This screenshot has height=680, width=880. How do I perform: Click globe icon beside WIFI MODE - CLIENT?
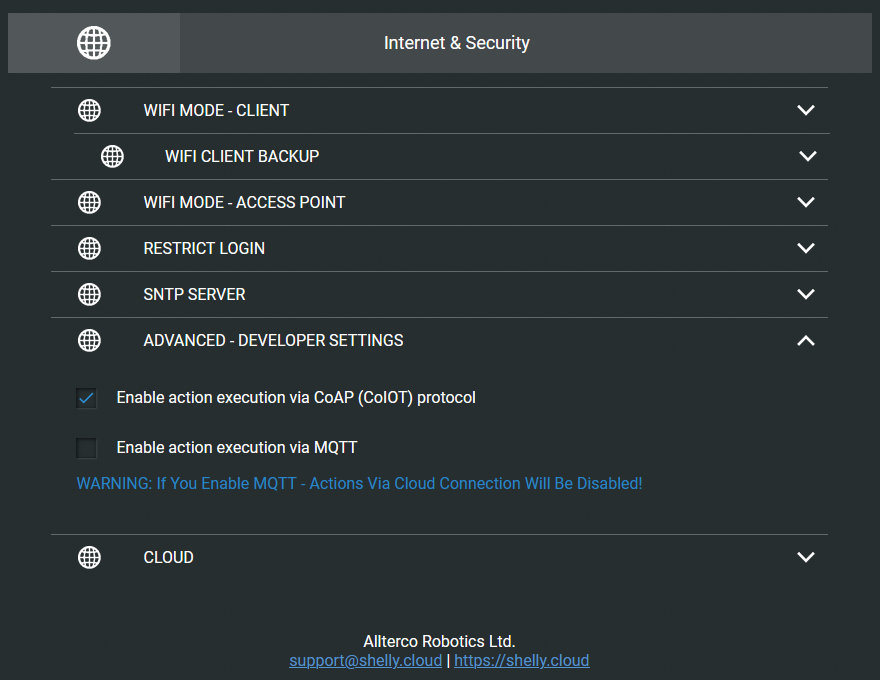click(x=89, y=110)
